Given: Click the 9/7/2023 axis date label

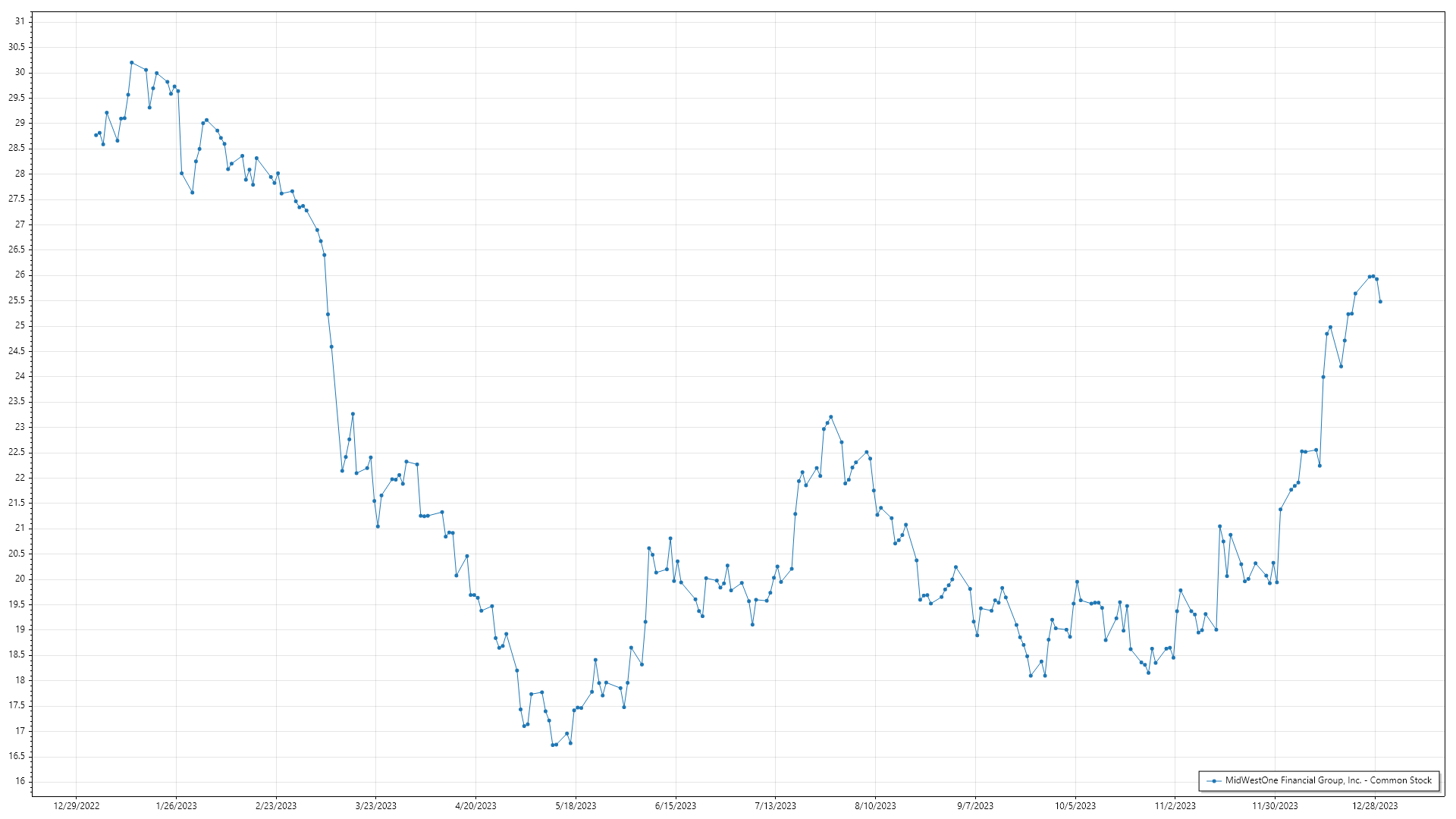Looking at the screenshot, I should 975,806.
